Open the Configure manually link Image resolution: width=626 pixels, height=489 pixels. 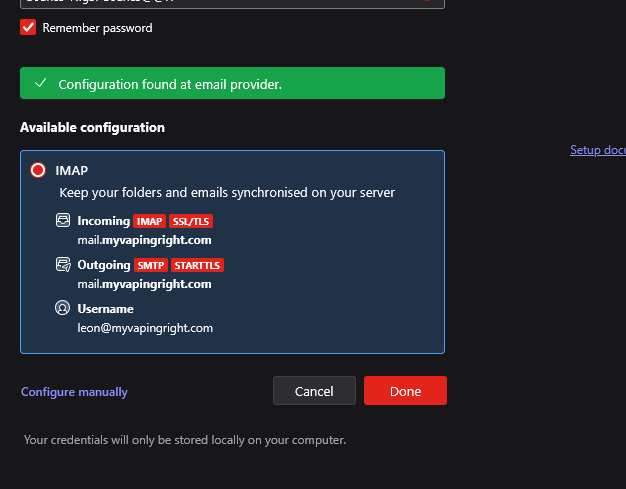[x=74, y=392]
